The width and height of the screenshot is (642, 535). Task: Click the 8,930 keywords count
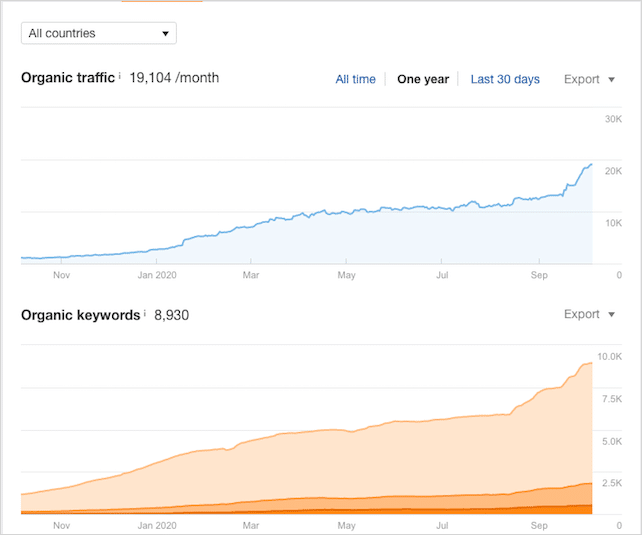point(171,315)
